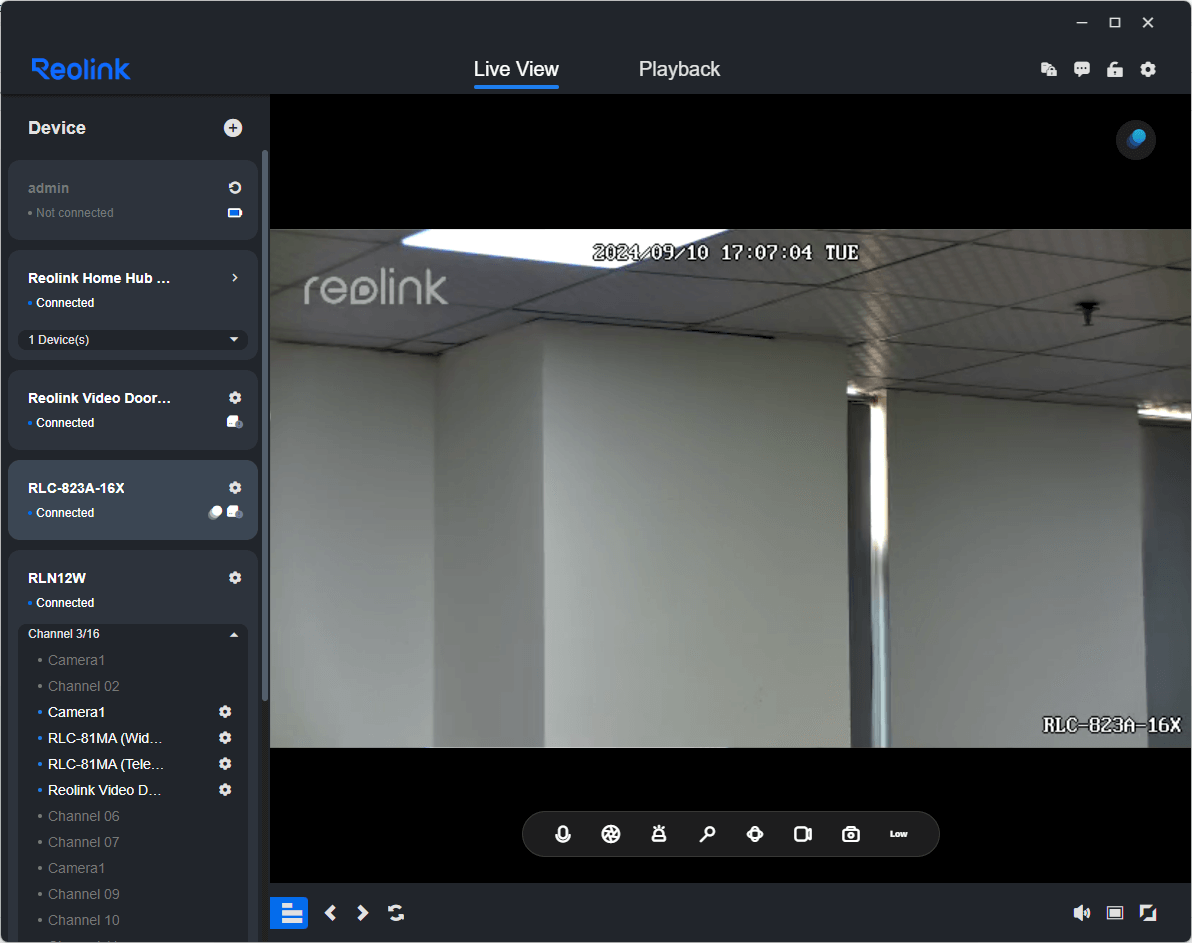Image resolution: width=1192 pixels, height=943 pixels.
Task: Add a new device with the plus icon
Action: coord(233,128)
